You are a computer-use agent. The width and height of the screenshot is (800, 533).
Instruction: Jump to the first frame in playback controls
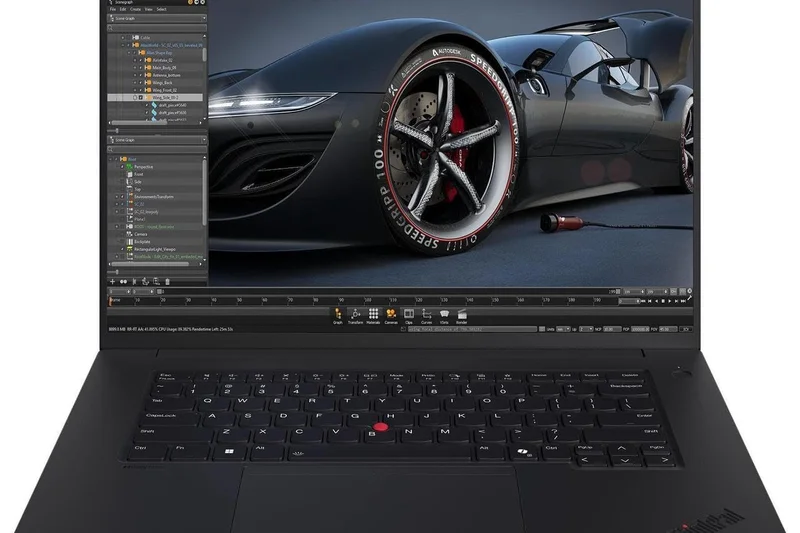[642, 301]
